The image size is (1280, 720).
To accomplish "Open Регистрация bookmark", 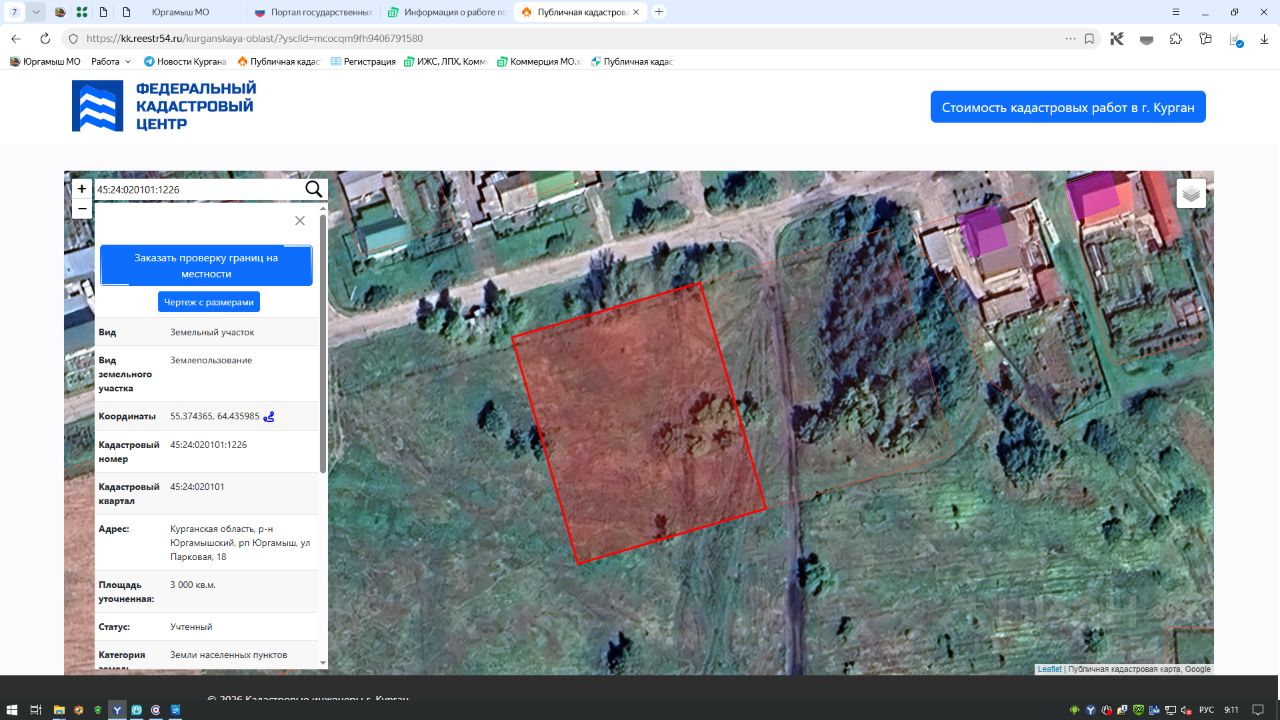I will [363, 61].
